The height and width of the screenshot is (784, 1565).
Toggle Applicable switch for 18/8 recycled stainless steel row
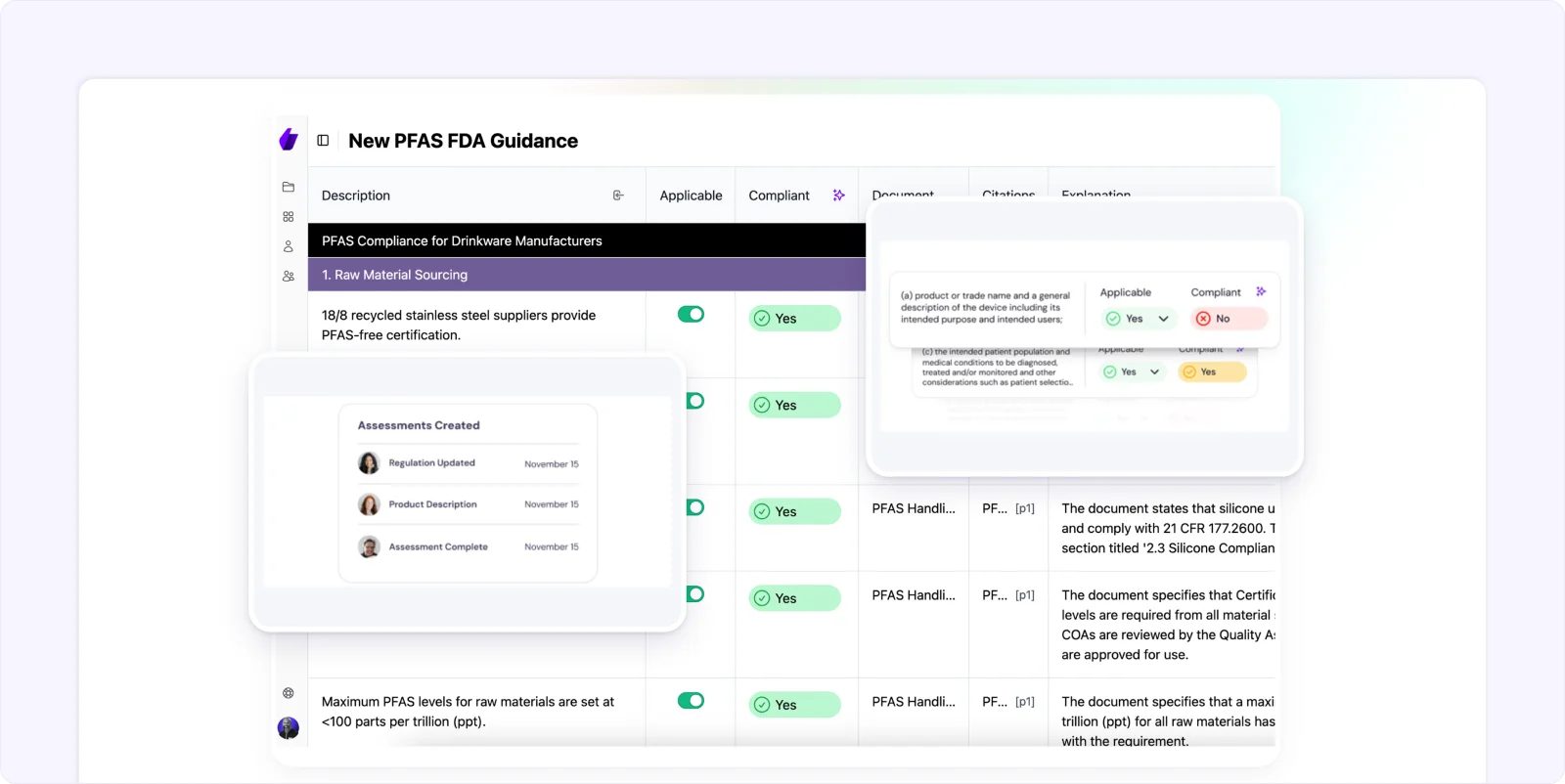coord(691,314)
